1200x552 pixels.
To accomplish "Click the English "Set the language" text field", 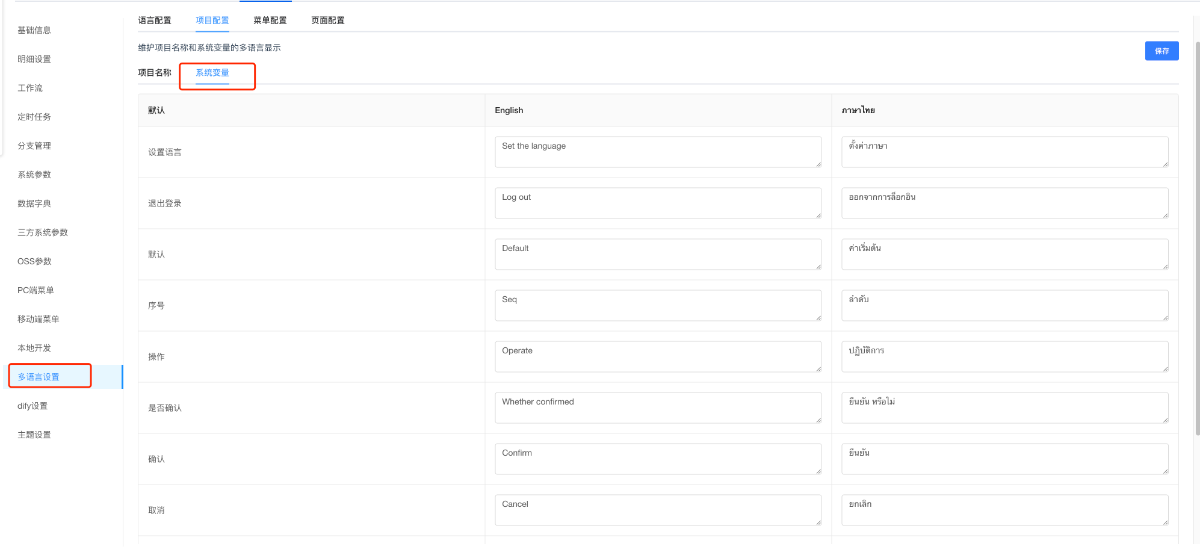I will (657, 152).
